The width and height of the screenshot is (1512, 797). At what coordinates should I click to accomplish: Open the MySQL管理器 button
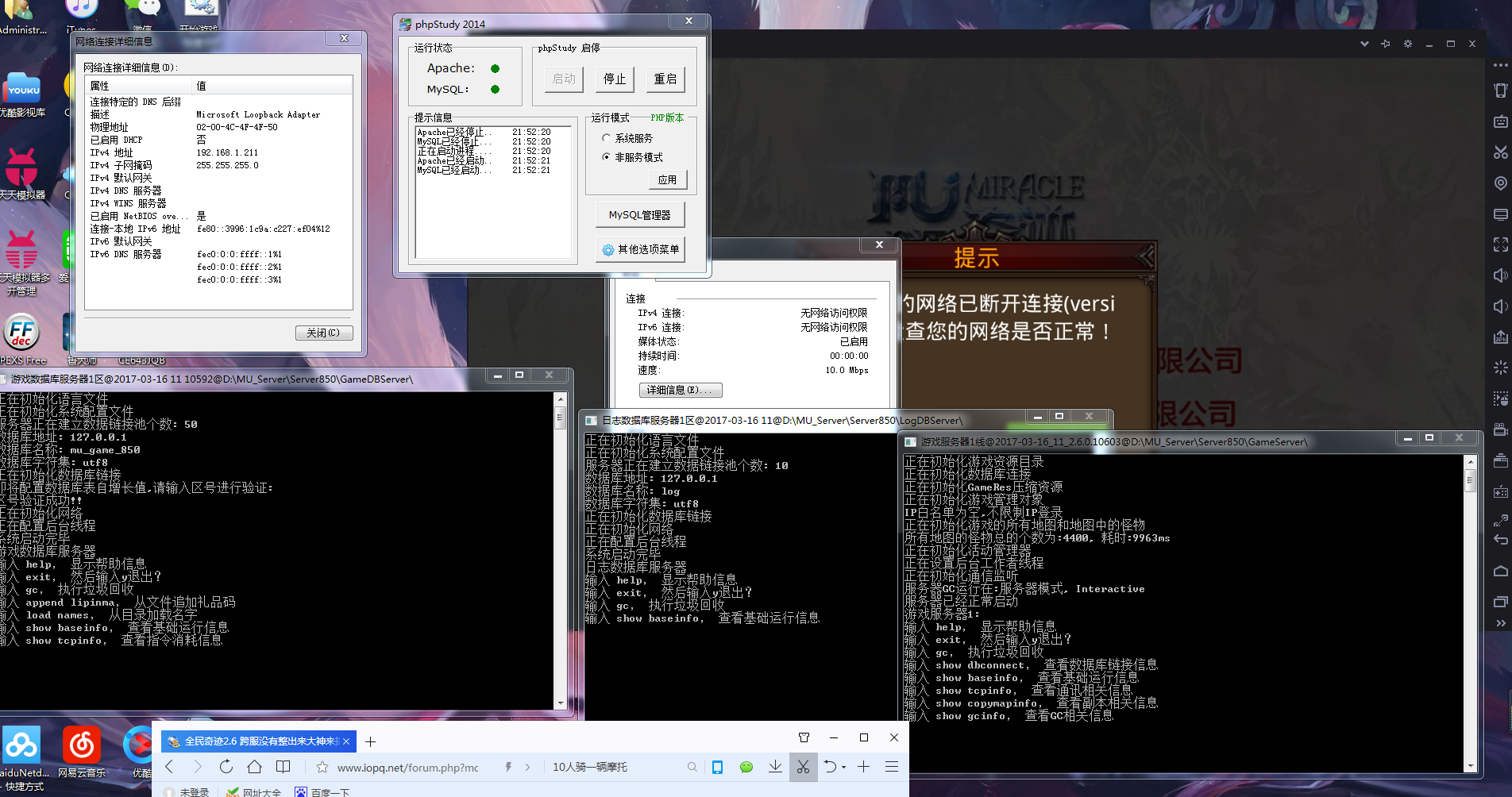(x=640, y=215)
